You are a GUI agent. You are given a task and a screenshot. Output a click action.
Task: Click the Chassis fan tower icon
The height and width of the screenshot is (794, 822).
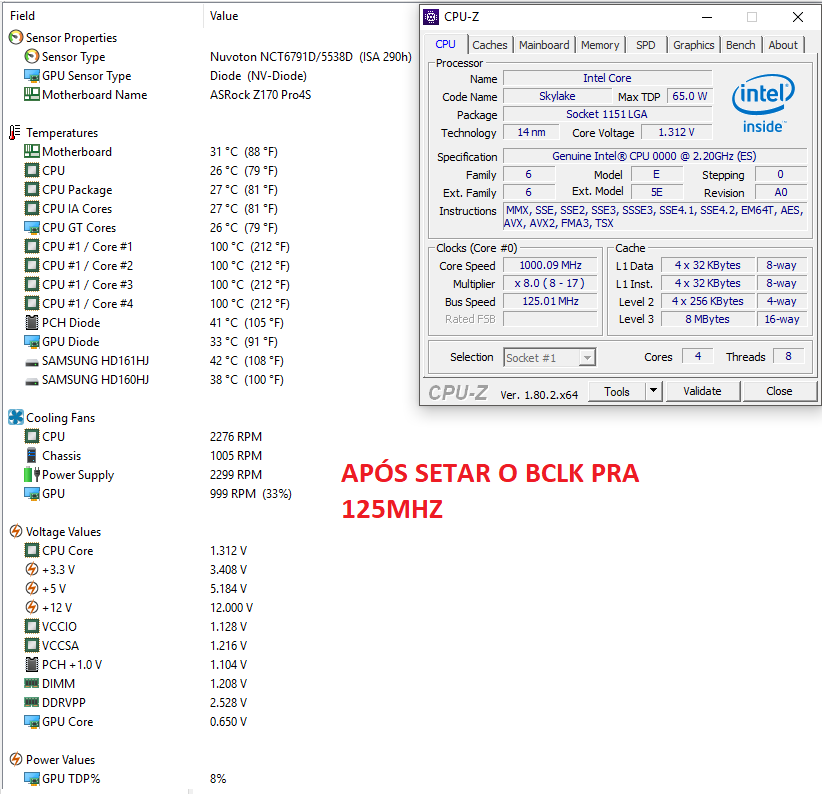pos(32,455)
